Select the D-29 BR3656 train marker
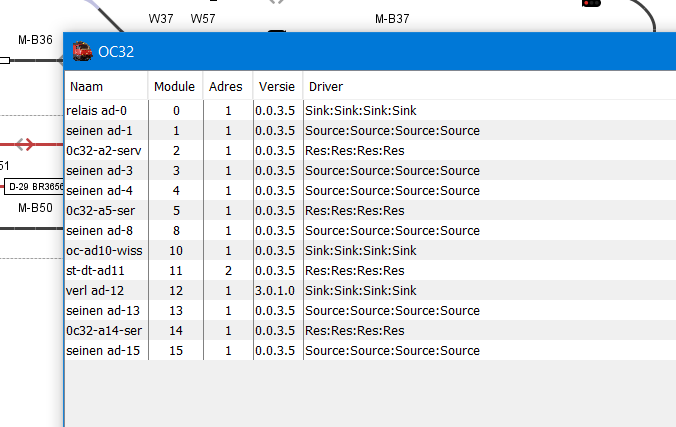676x427 pixels. (x=33, y=187)
